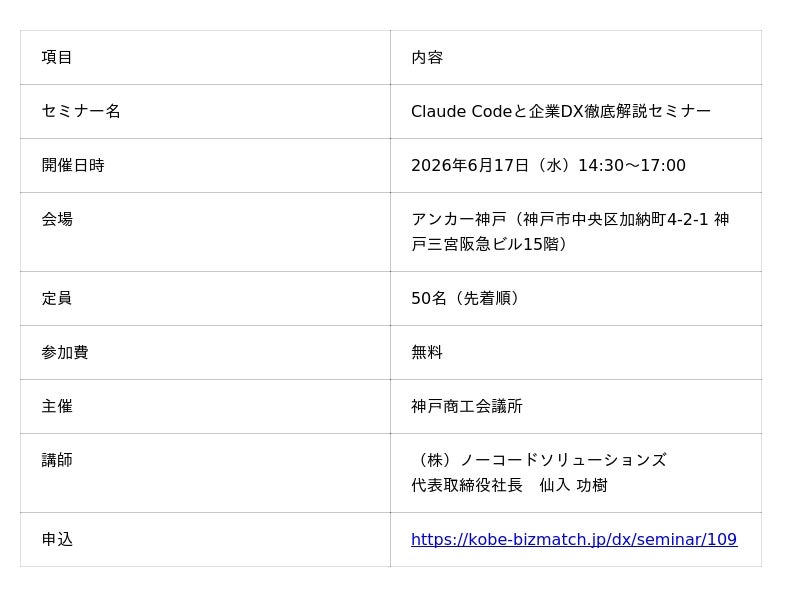Viewport: 800px width, 597px height.
Task: Click the 代表取締役社長 仙入 功樹 line
Action: coord(509,486)
